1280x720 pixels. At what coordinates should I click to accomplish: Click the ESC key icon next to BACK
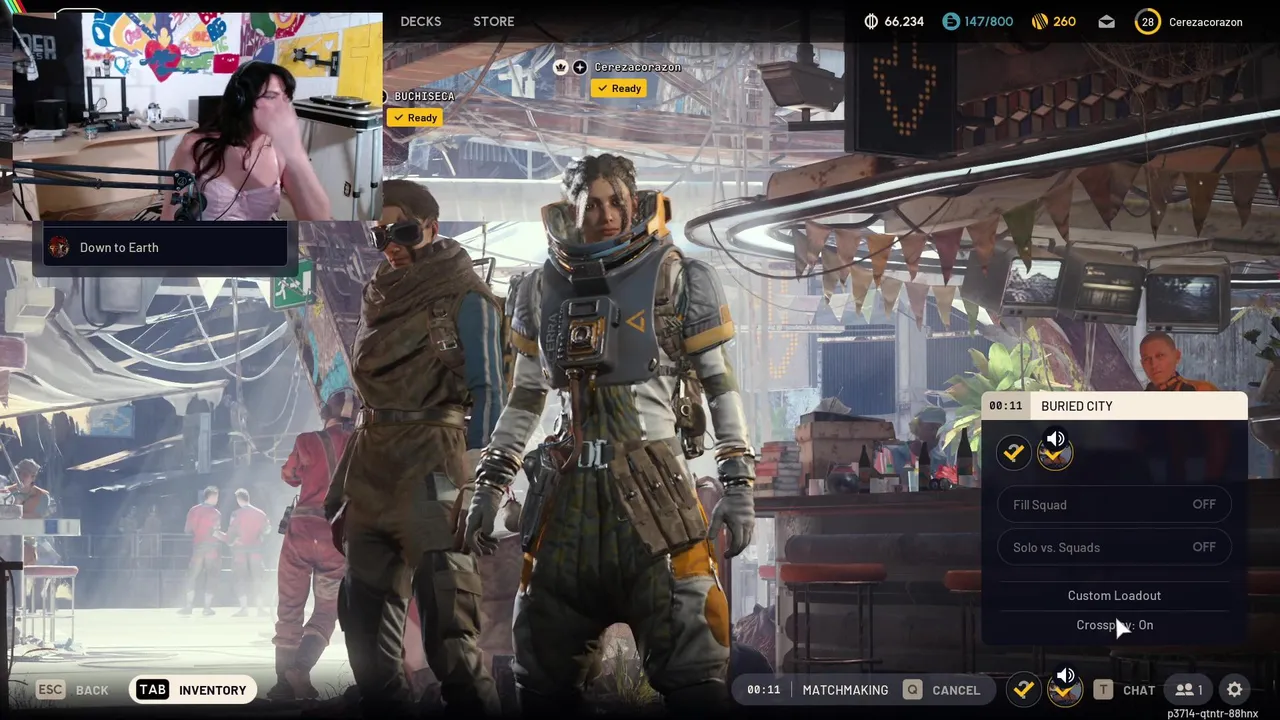50,690
